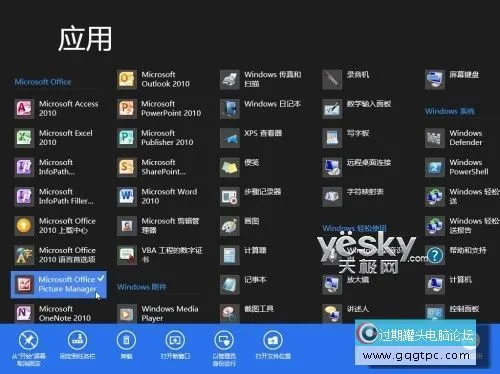
Task: Click 卸载 uninstall button in app bar
Action: 126,345
